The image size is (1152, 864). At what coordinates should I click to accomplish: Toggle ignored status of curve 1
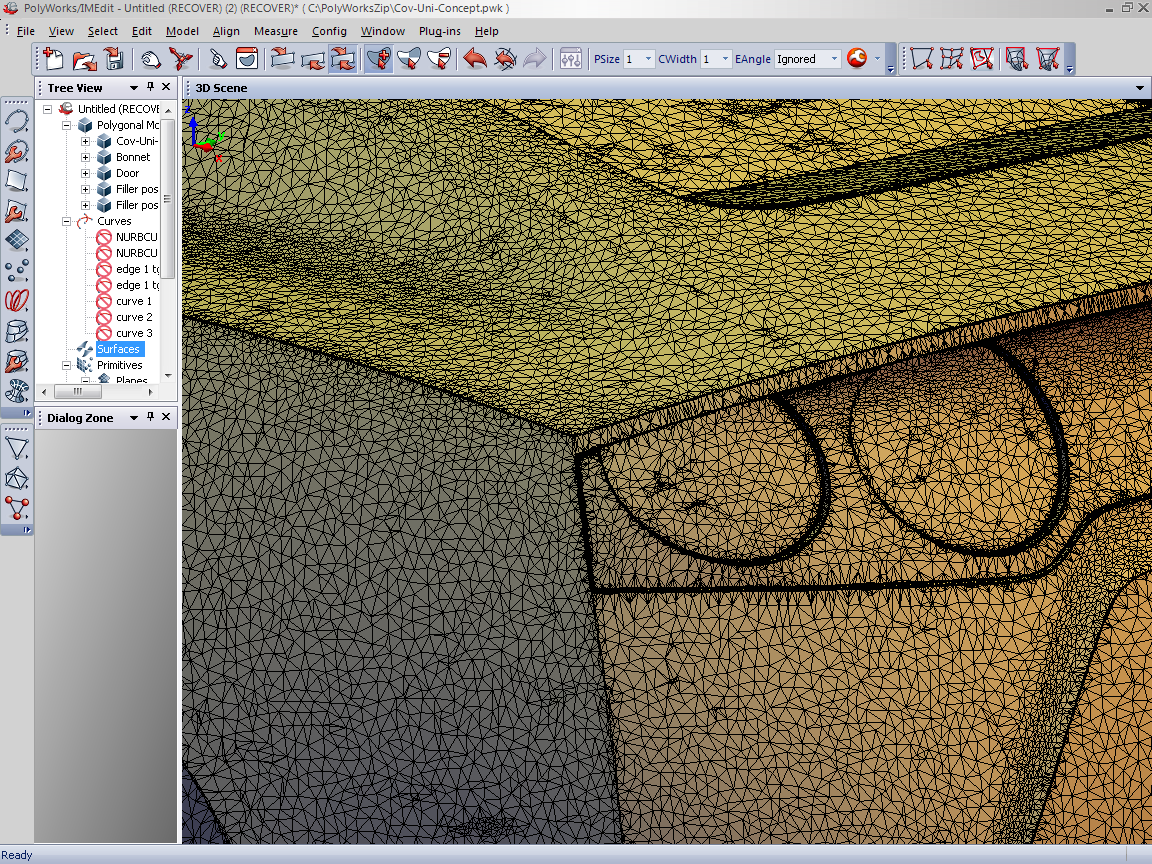click(x=104, y=301)
